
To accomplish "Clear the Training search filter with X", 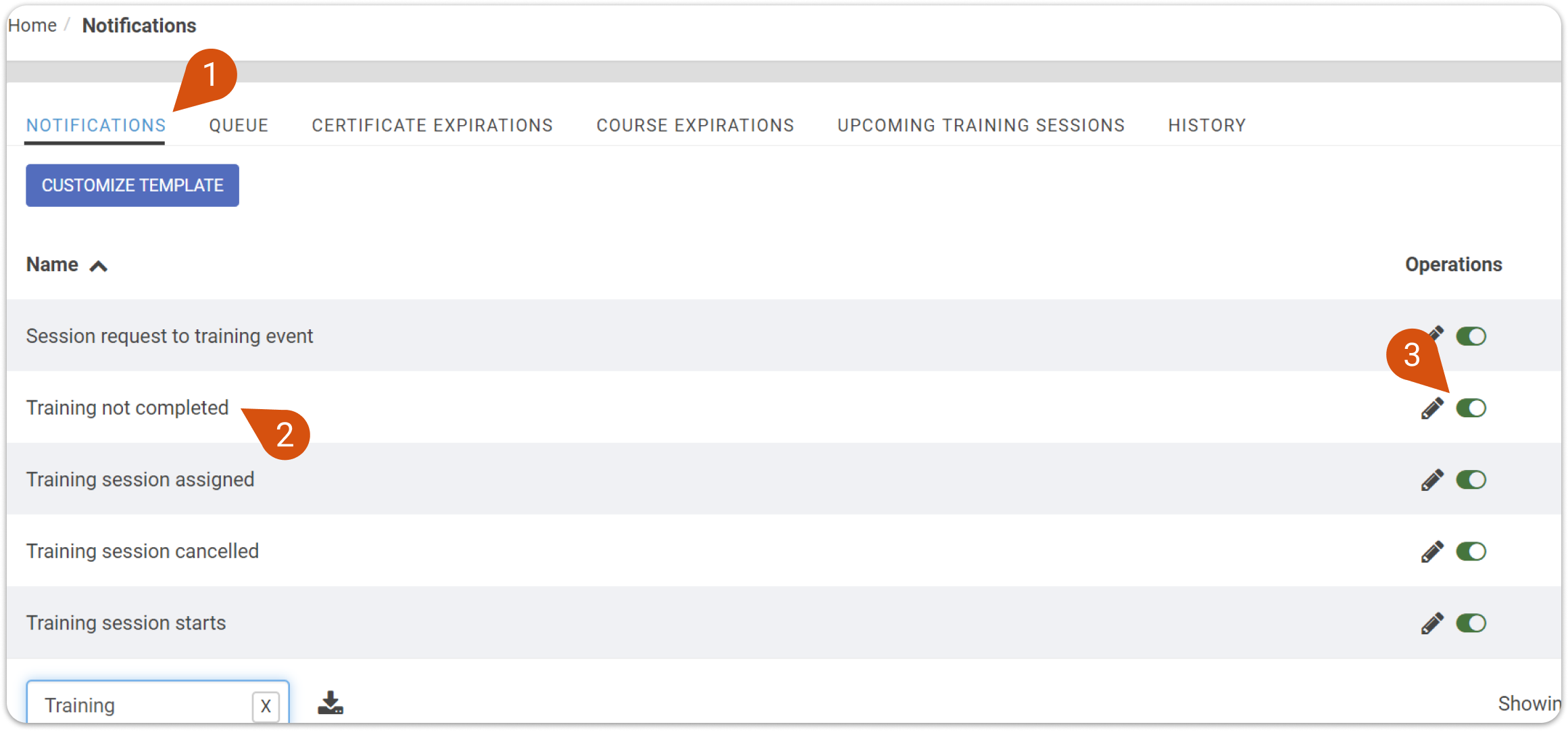I will [x=266, y=707].
